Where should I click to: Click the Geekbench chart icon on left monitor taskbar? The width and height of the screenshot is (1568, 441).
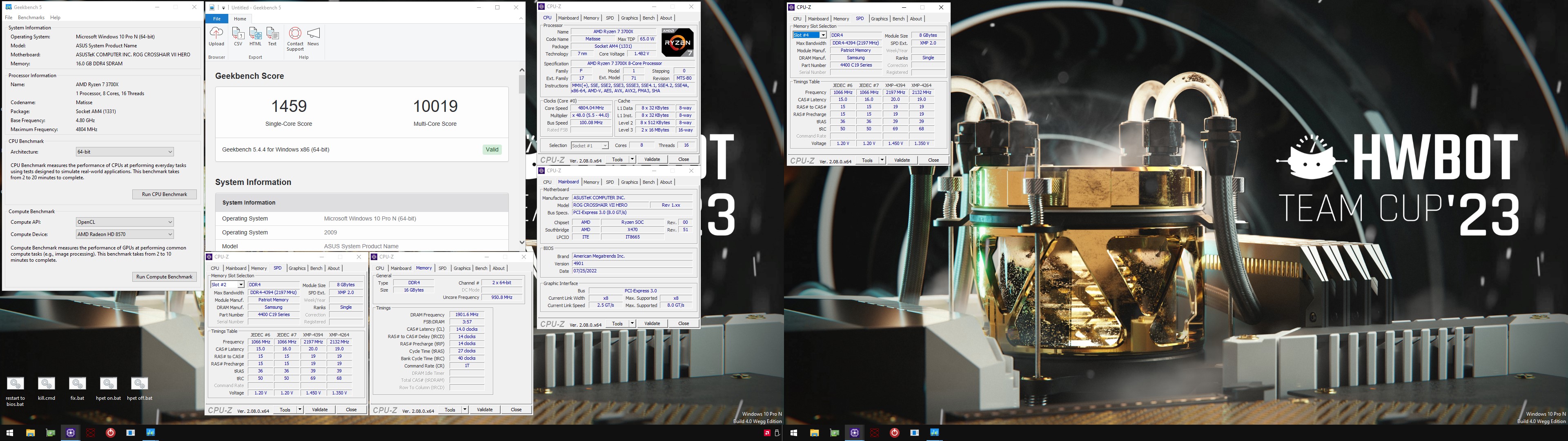pos(150,432)
